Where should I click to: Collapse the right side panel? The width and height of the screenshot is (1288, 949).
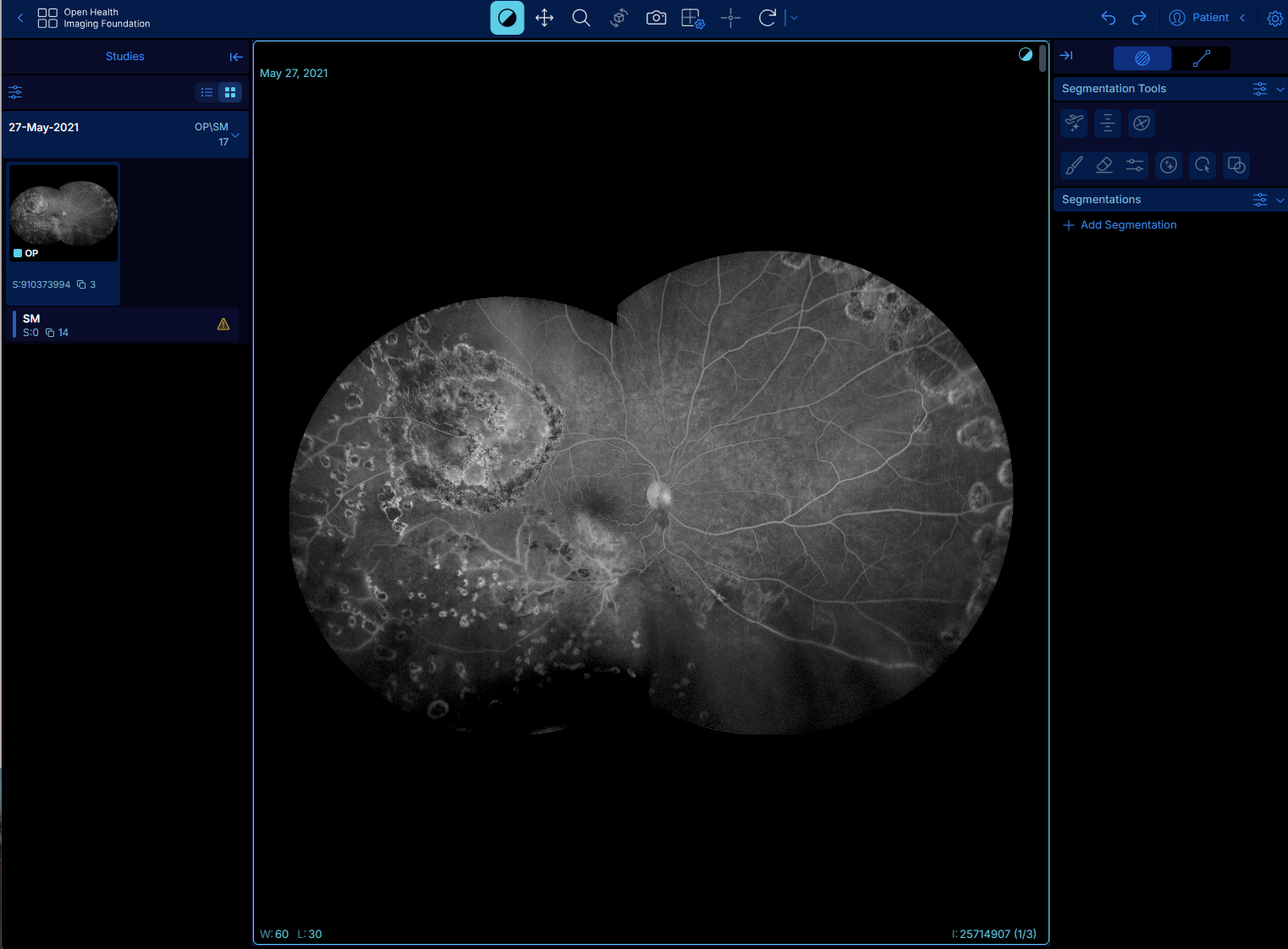point(1066,56)
